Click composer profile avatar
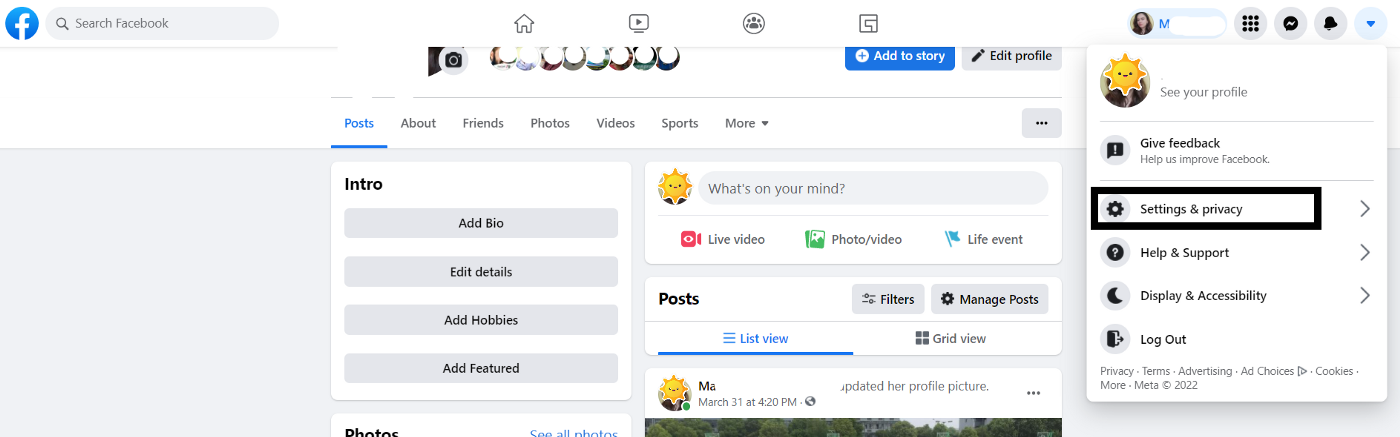 pyautogui.click(x=675, y=188)
